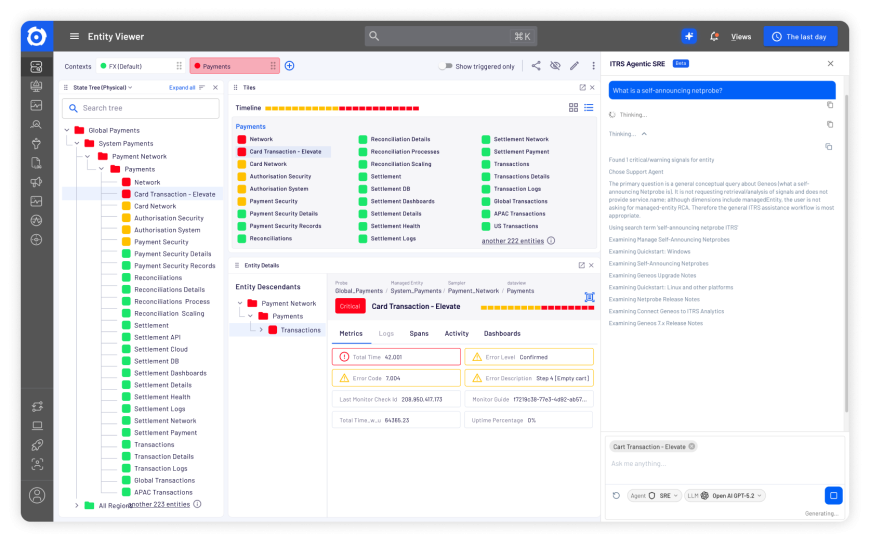The height and width of the screenshot is (543, 870).
Task: Open the three-dot more options menu
Action: [x=593, y=66]
